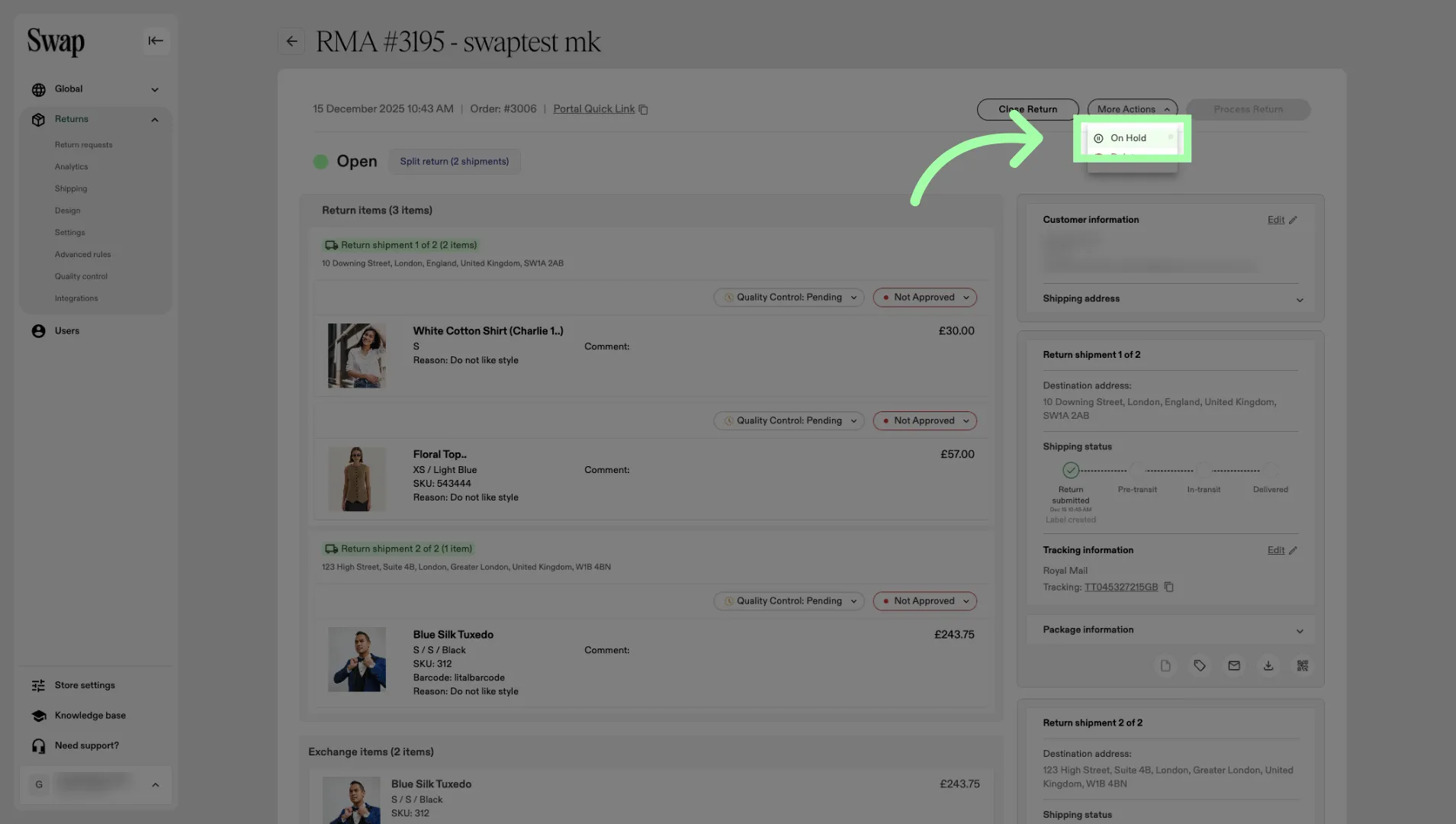Viewport: 1456px width, 824px height.
Task: Click the Blue Silk Tuxedo product thumbnail
Action: tap(357, 660)
